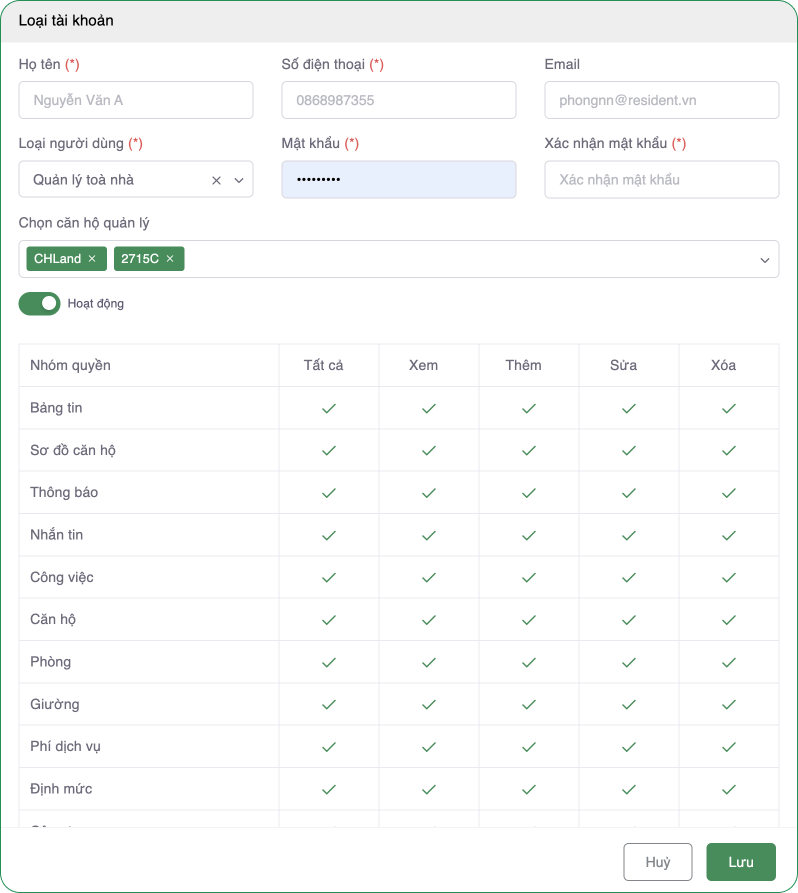This screenshot has height=893, width=798.
Task: Toggle Xóa permission for Bảng tin
Action: 729,408
